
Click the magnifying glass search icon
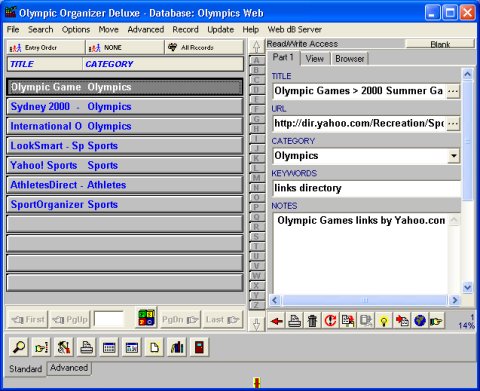[x=19, y=347]
